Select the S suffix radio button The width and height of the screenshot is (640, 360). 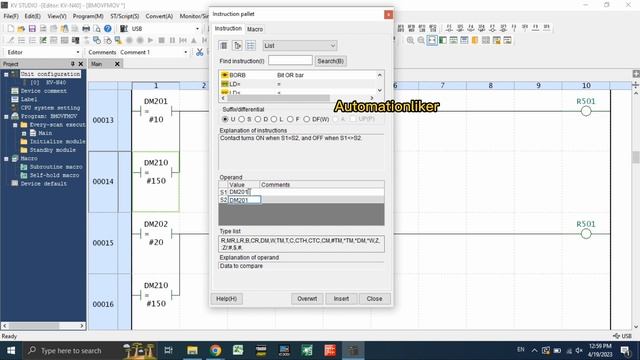241,119
